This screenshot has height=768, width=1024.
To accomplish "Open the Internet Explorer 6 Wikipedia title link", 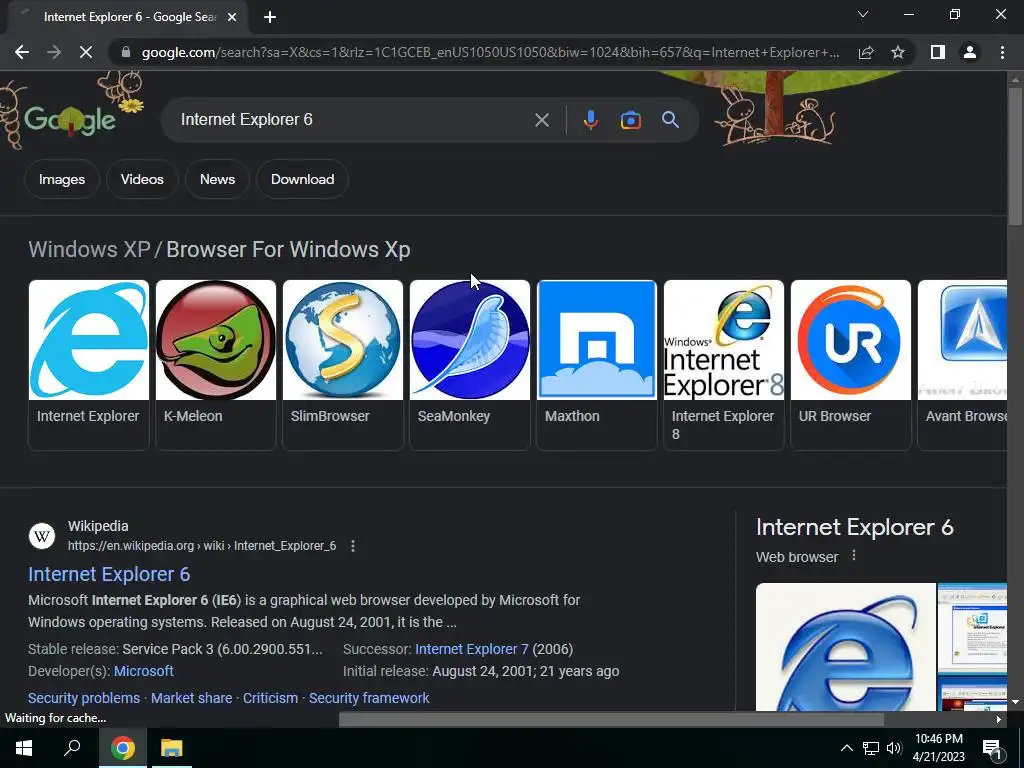I will (109, 574).
